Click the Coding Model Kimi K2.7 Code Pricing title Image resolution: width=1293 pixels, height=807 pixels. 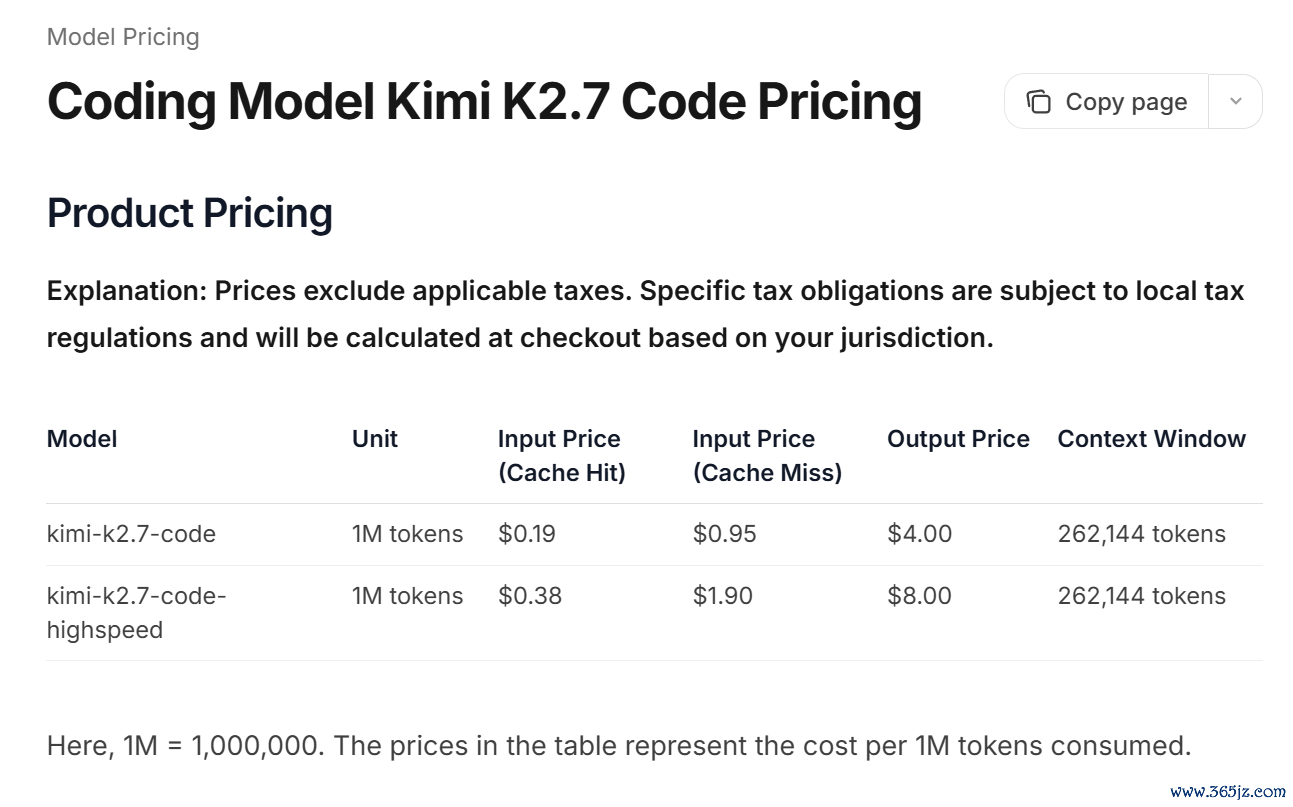coord(484,101)
